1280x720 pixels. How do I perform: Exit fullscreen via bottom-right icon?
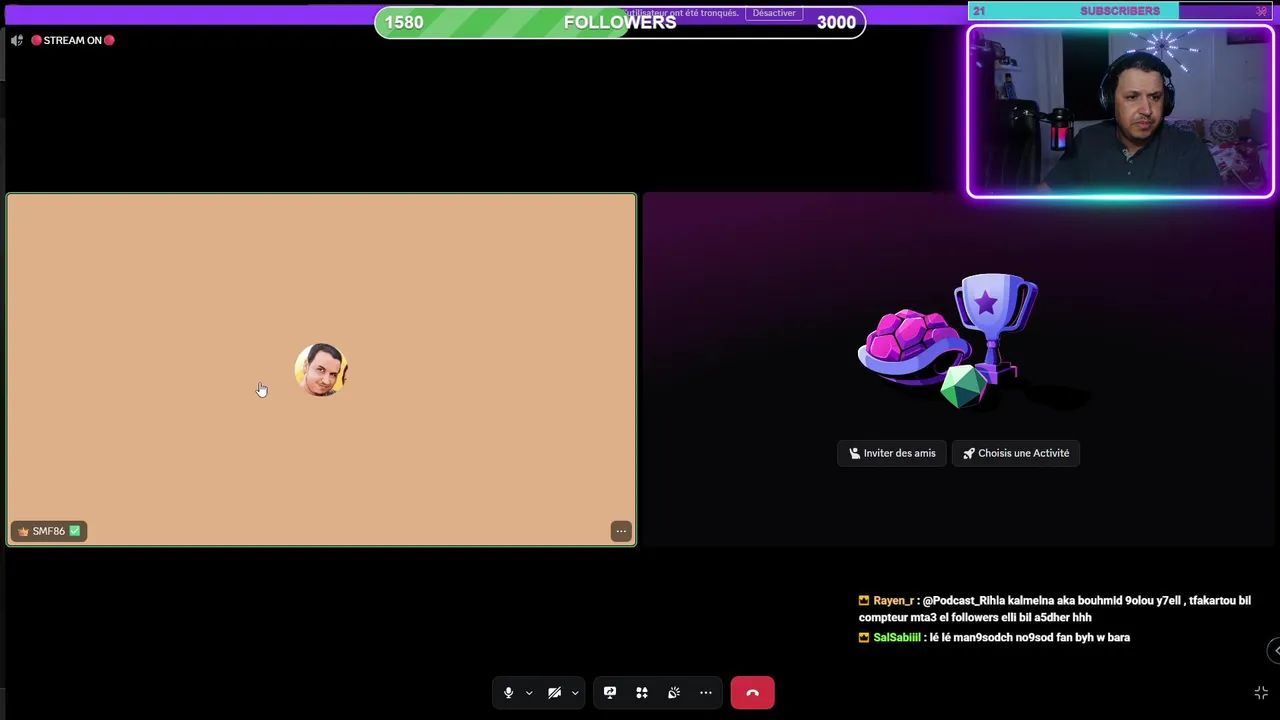click(x=1261, y=693)
